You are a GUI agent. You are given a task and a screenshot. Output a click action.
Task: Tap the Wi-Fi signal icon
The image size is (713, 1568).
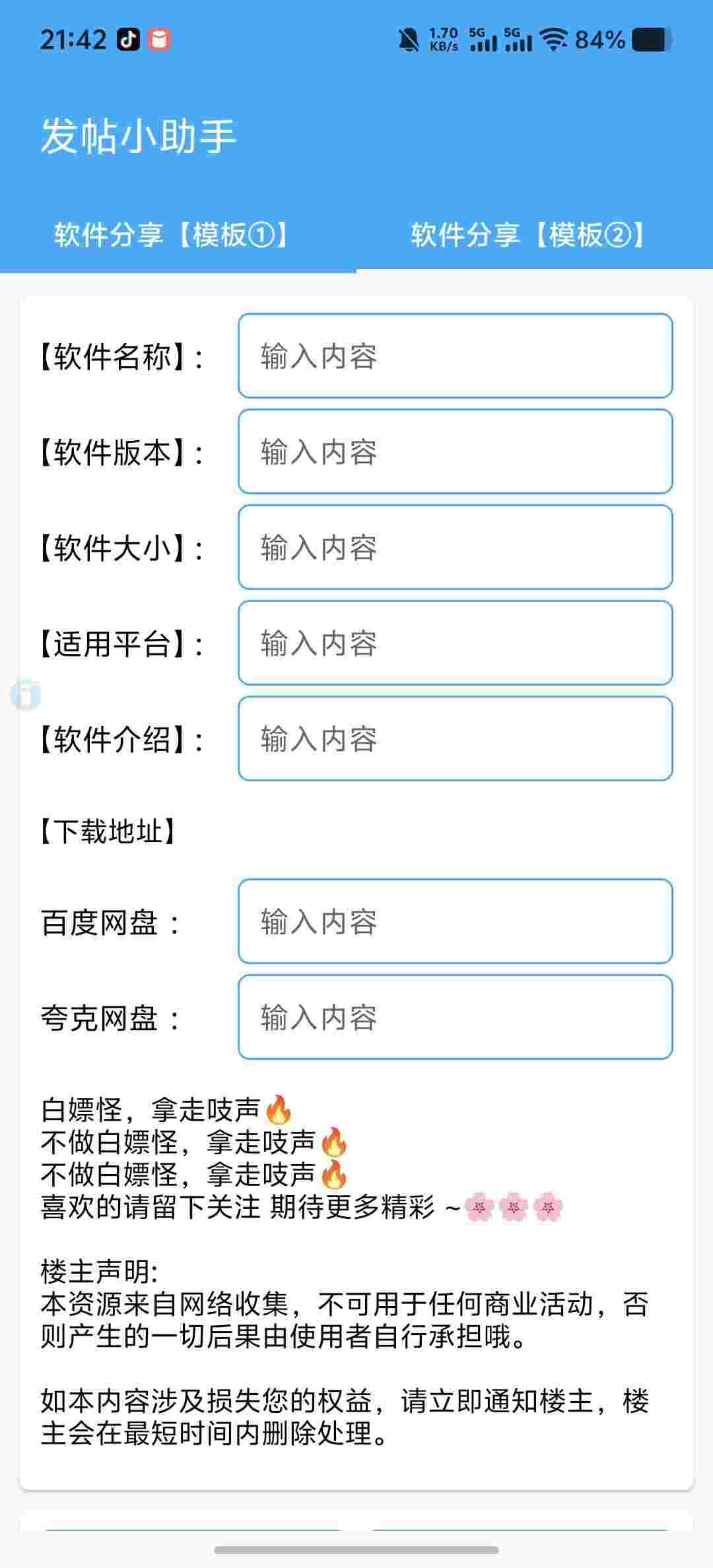[553, 40]
